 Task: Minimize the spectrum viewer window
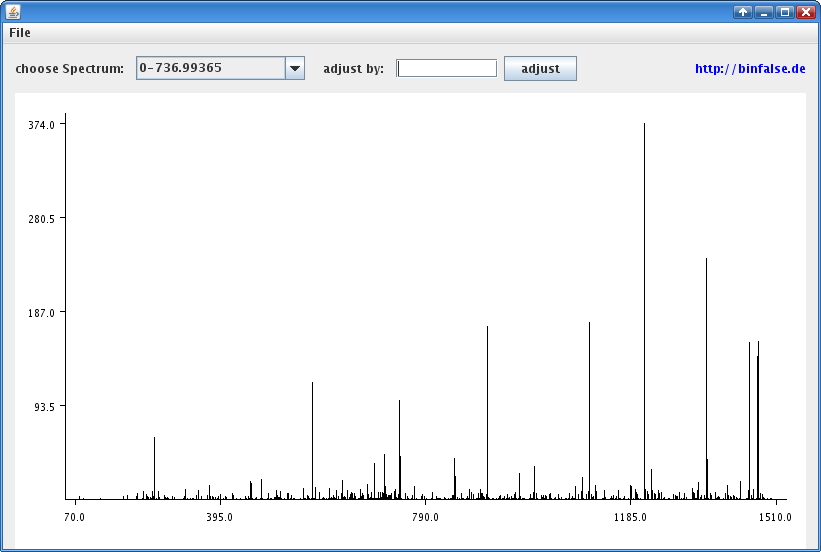click(763, 12)
